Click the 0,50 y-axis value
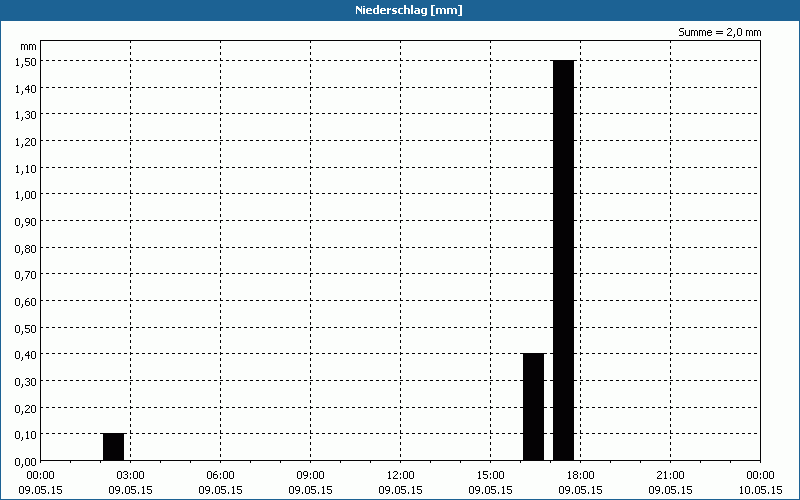This screenshot has width=800, height=500. pyautogui.click(x=26, y=328)
